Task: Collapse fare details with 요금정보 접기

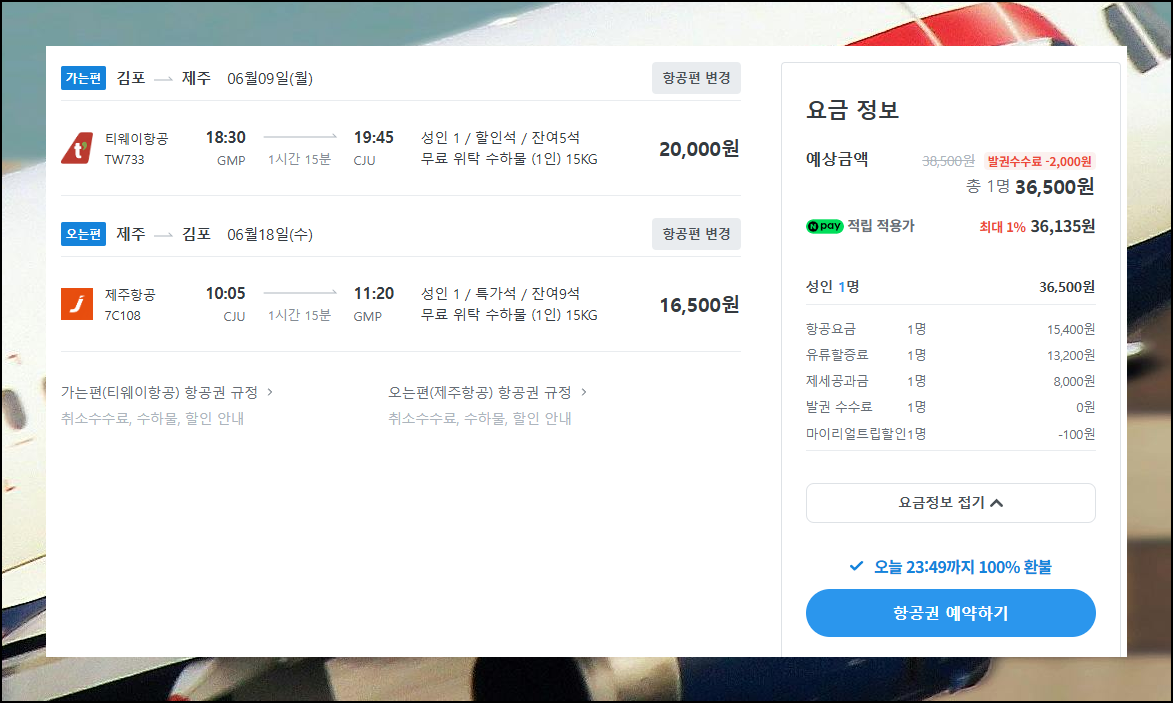Action: 951,503
